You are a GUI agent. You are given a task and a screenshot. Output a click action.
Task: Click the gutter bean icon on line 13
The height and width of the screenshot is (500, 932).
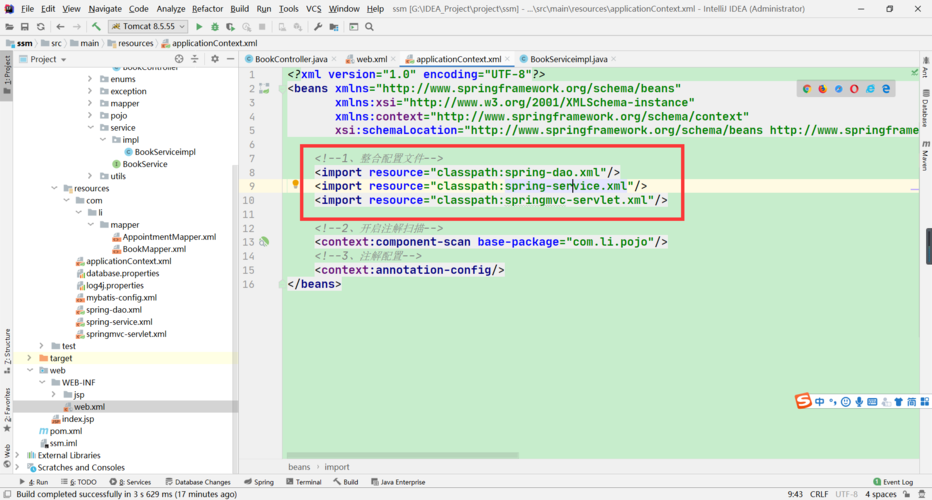[264, 242]
